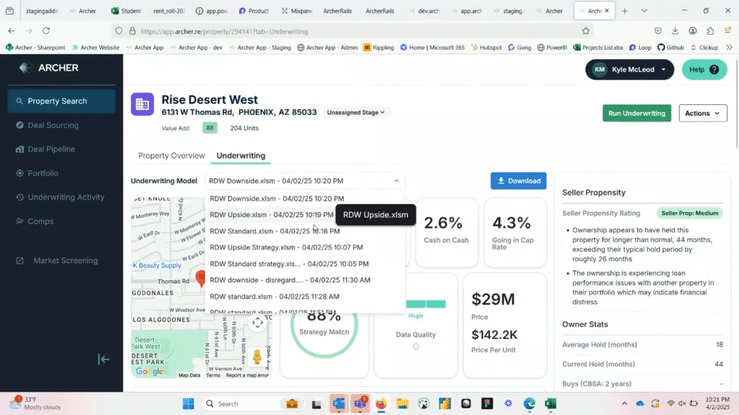Choose RDW downside - disregard option

pos(304,280)
